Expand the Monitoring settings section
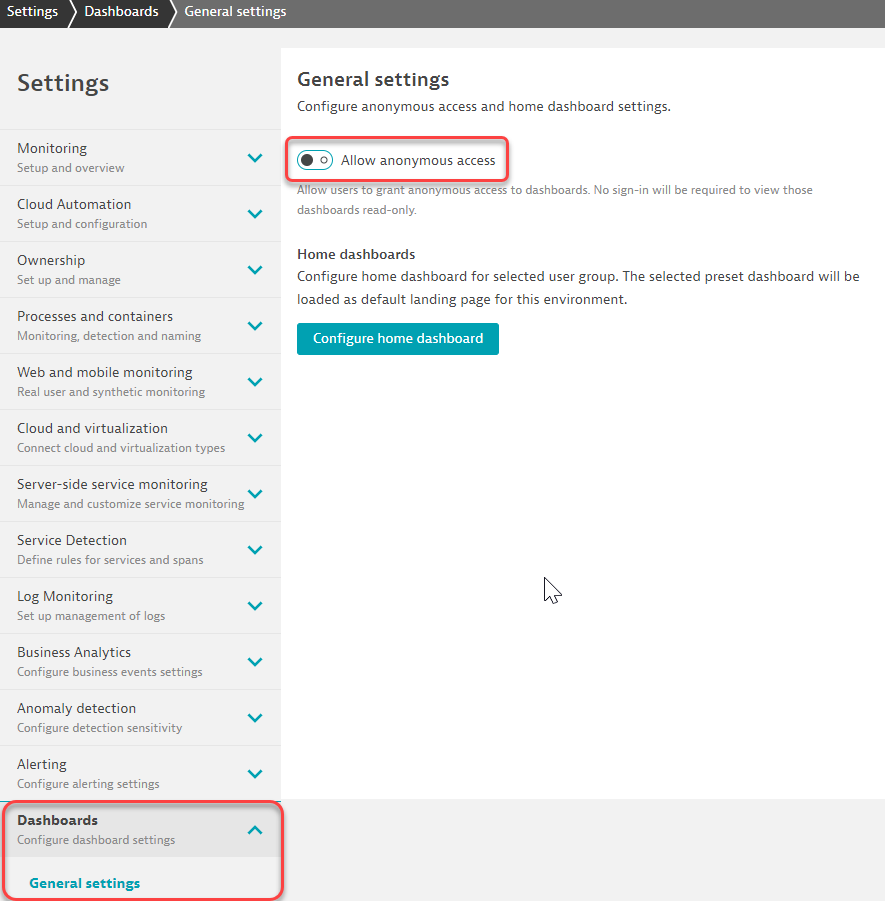This screenshot has width=885, height=901. (255, 158)
